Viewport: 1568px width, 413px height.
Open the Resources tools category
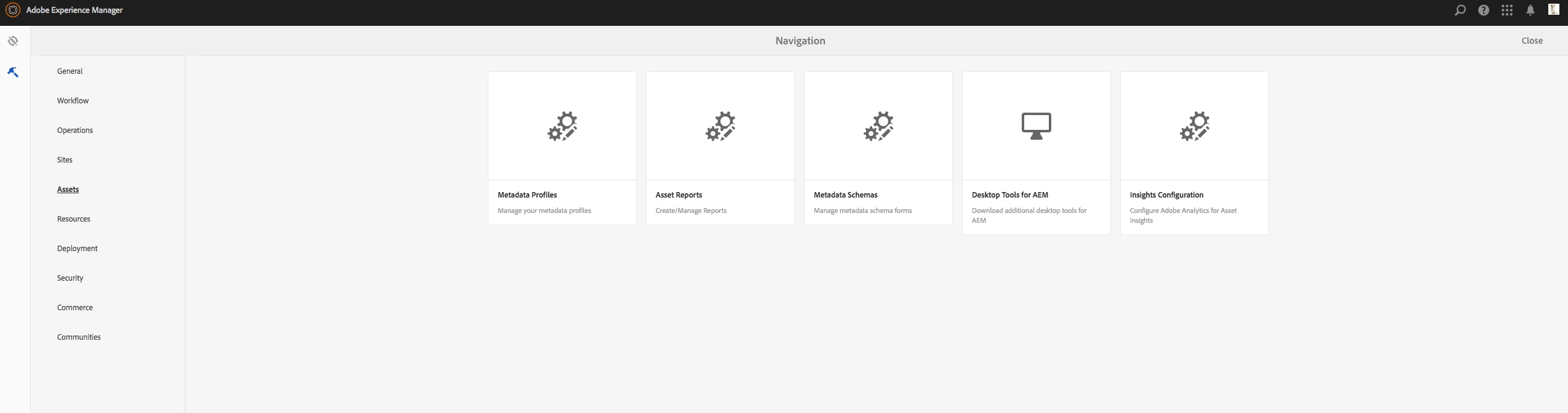(74, 219)
